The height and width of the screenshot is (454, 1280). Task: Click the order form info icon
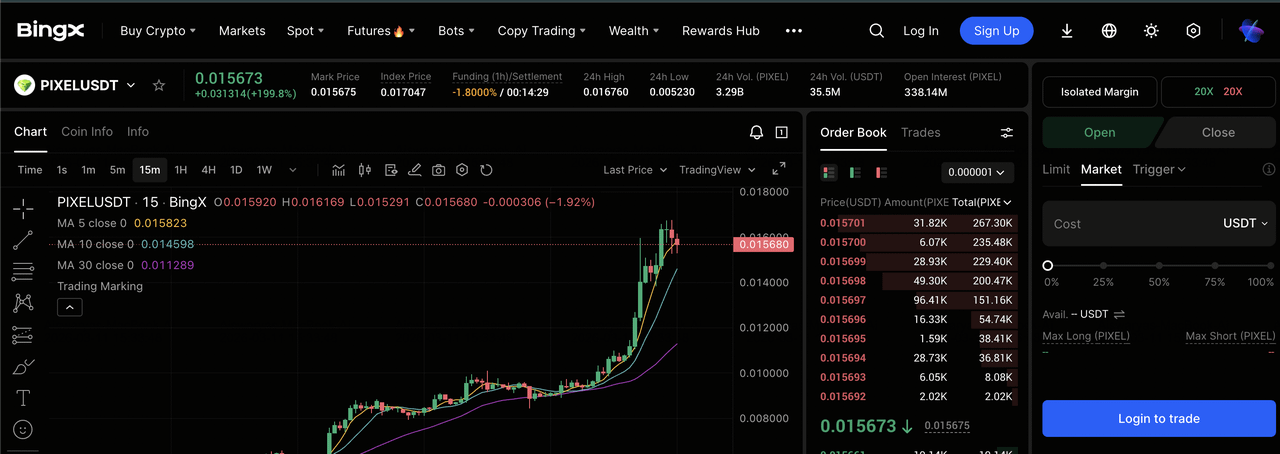pyautogui.click(x=1269, y=169)
